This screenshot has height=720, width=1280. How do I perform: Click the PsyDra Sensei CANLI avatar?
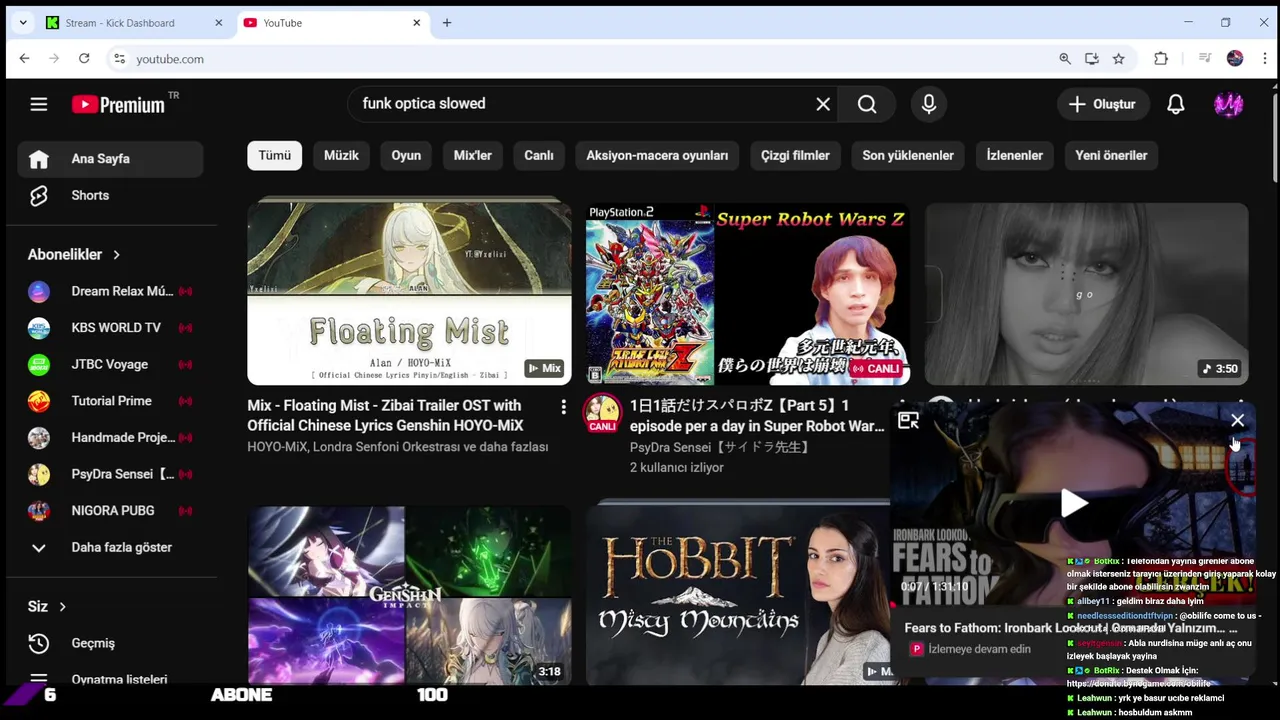pyautogui.click(x=602, y=413)
